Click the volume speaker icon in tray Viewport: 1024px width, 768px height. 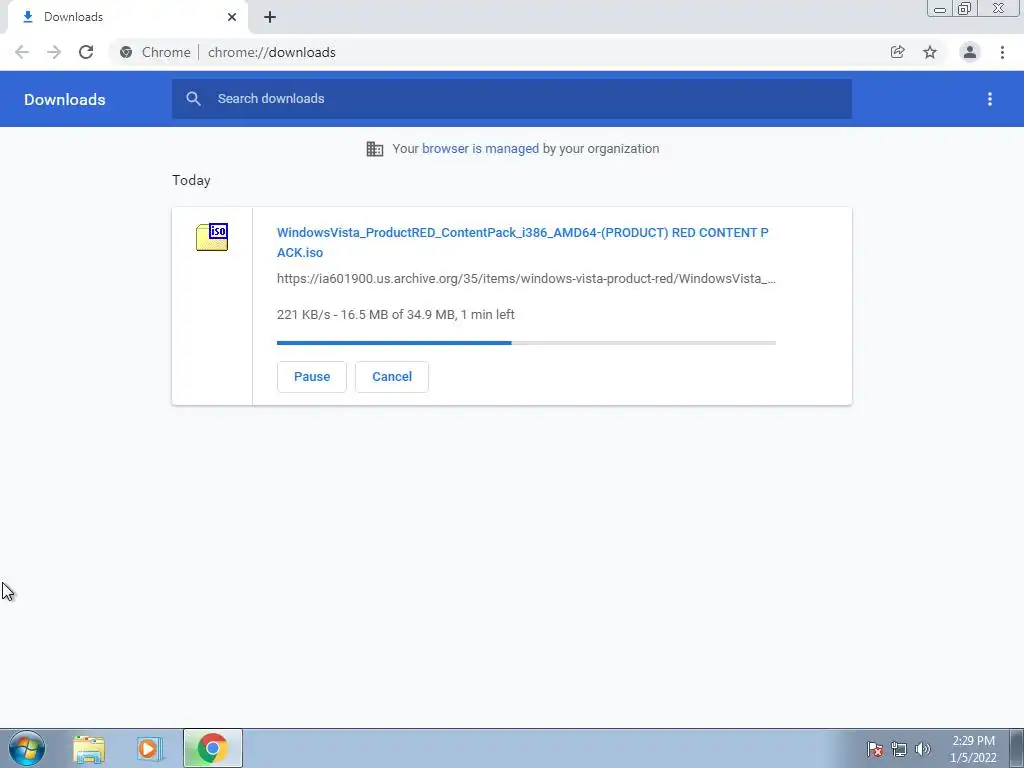click(x=923, y=749)
